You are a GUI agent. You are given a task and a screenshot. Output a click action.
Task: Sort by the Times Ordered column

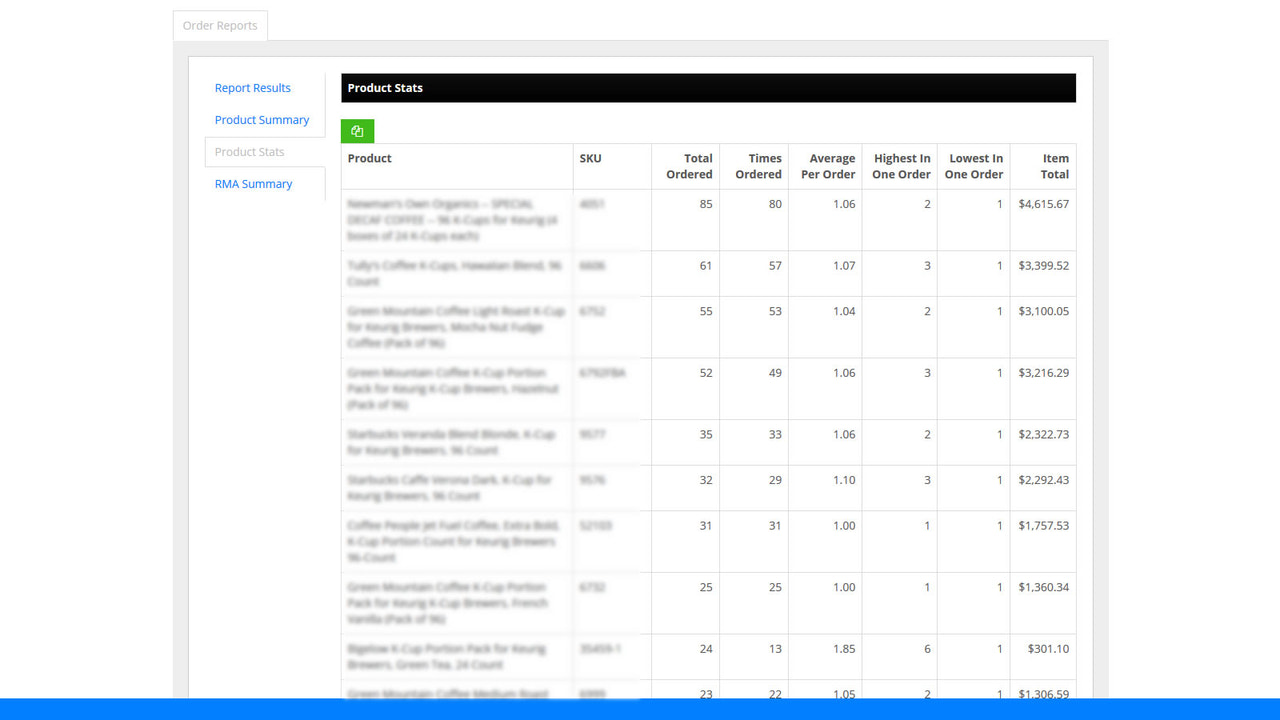tap(757, 165)
